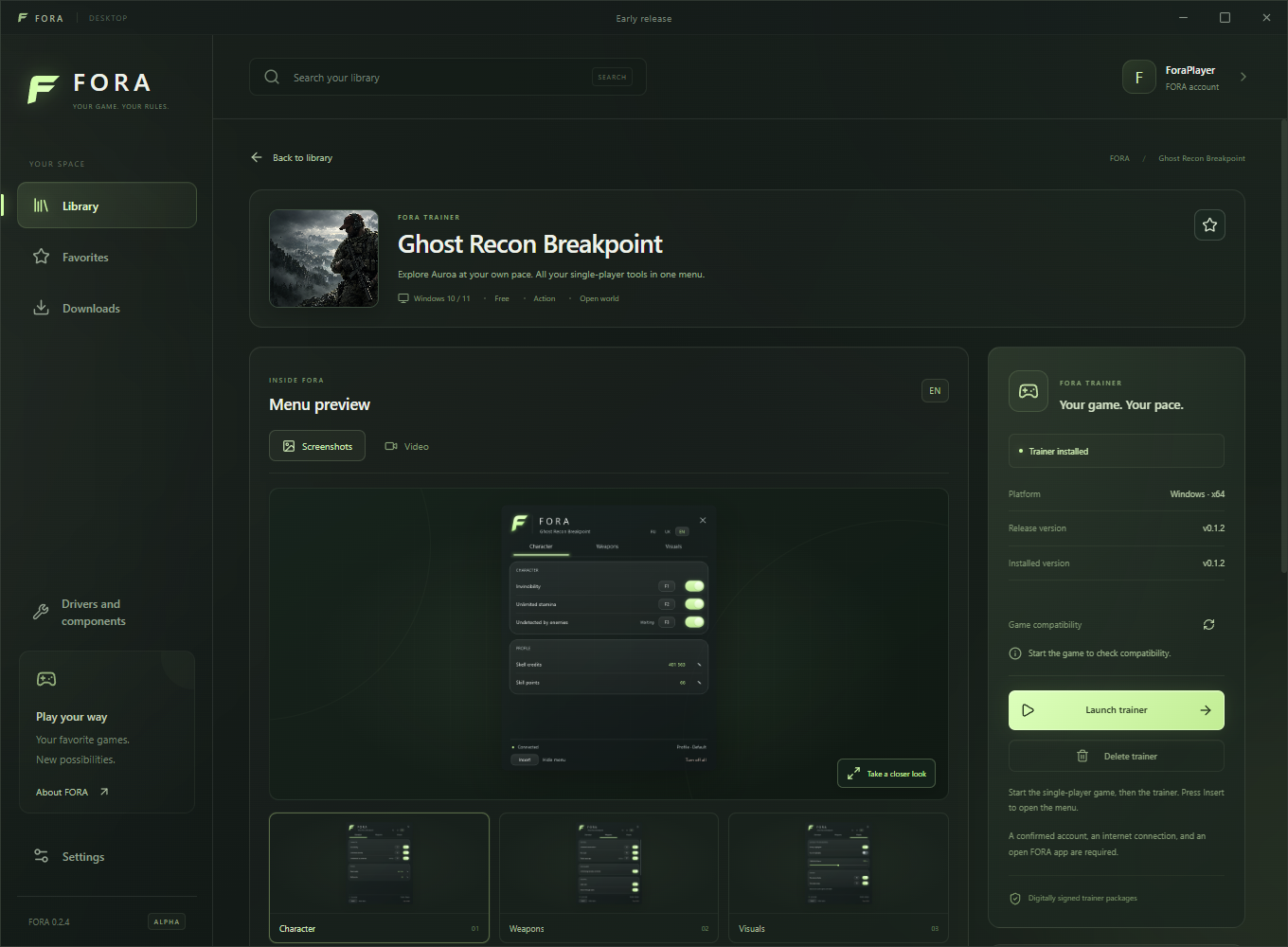Screen dimensions: 1288x947
Task: Switch to the Screenshots tab
Action: (317, 446)
